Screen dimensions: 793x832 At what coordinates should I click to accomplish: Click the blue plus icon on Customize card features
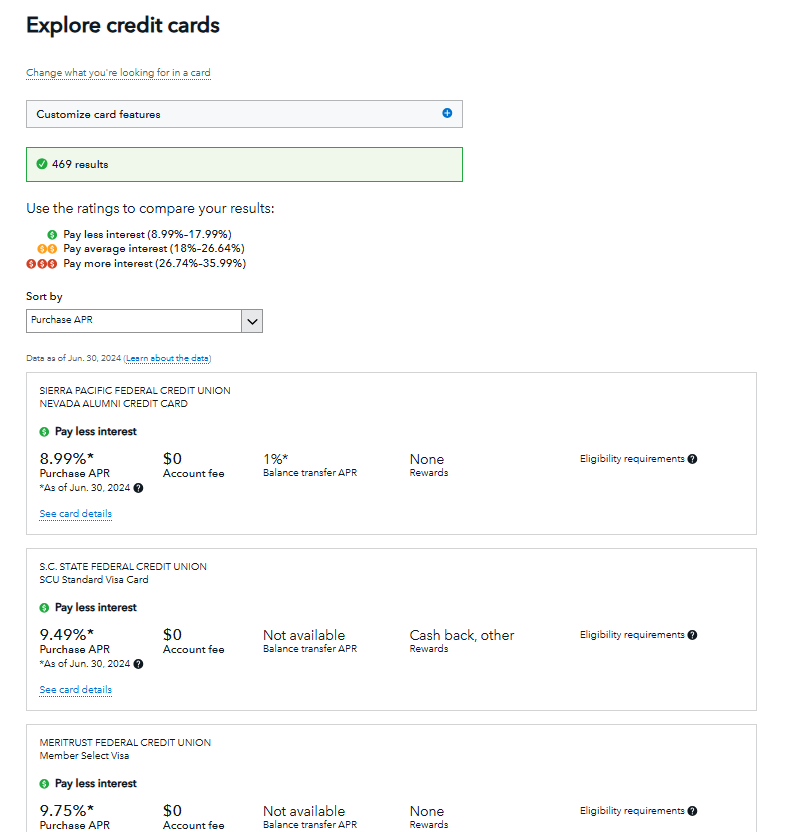pos(447,113)
